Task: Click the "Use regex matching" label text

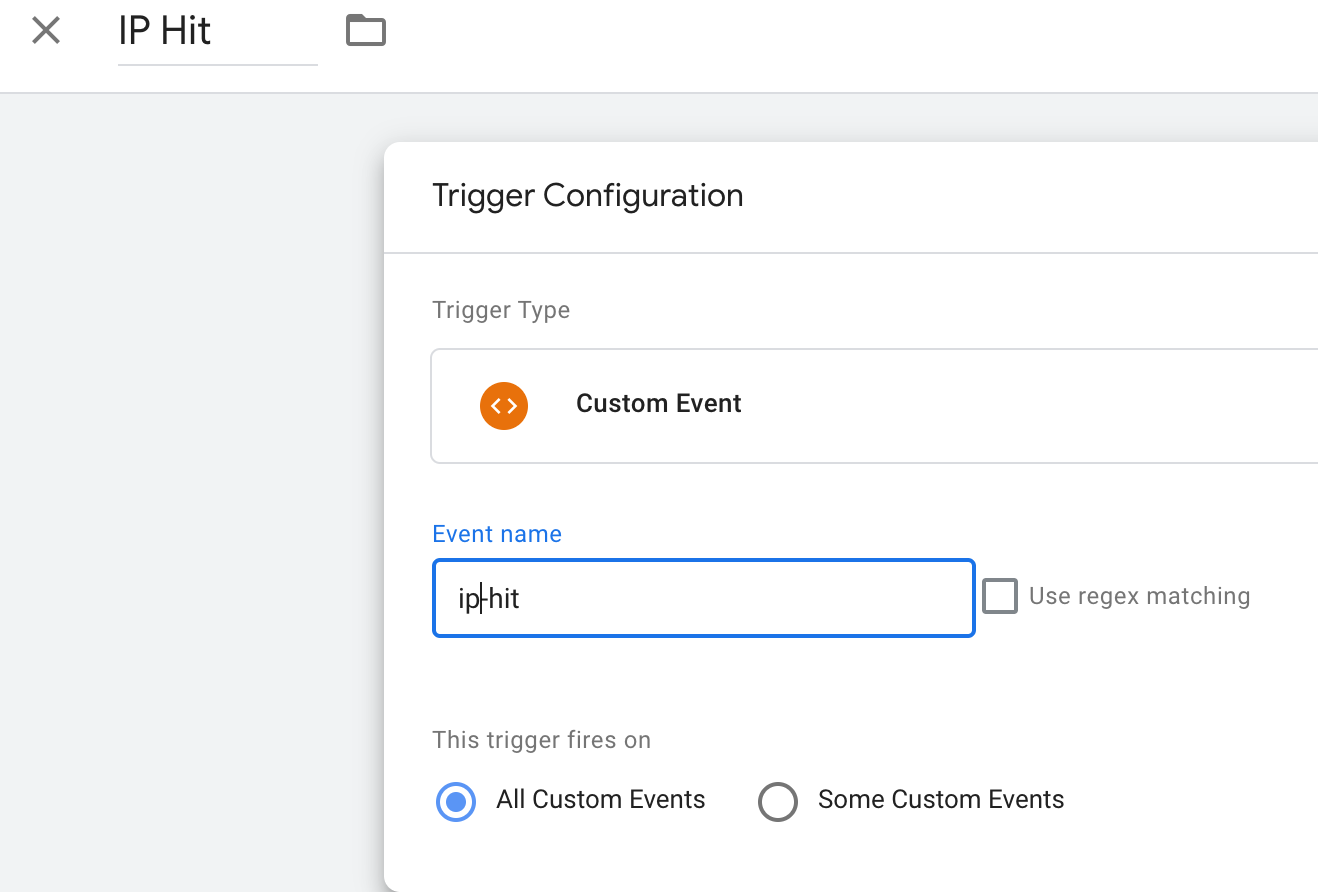Action: [x=1139, y=596]
